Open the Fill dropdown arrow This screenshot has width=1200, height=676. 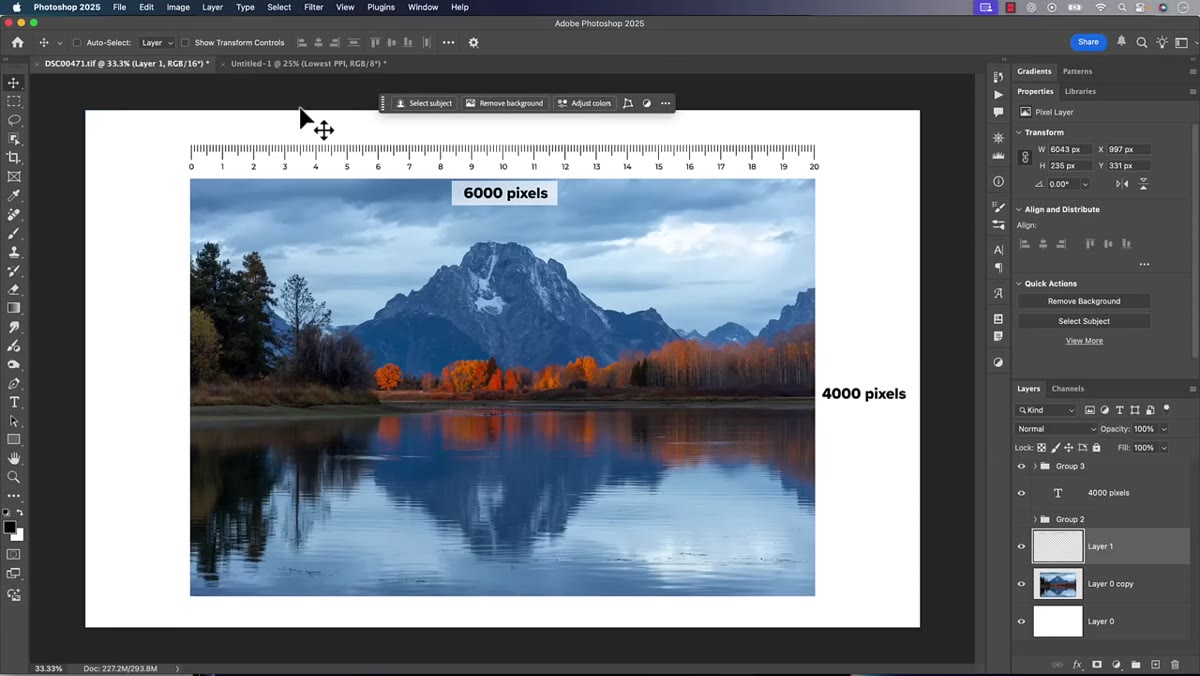click(1164, 448)
